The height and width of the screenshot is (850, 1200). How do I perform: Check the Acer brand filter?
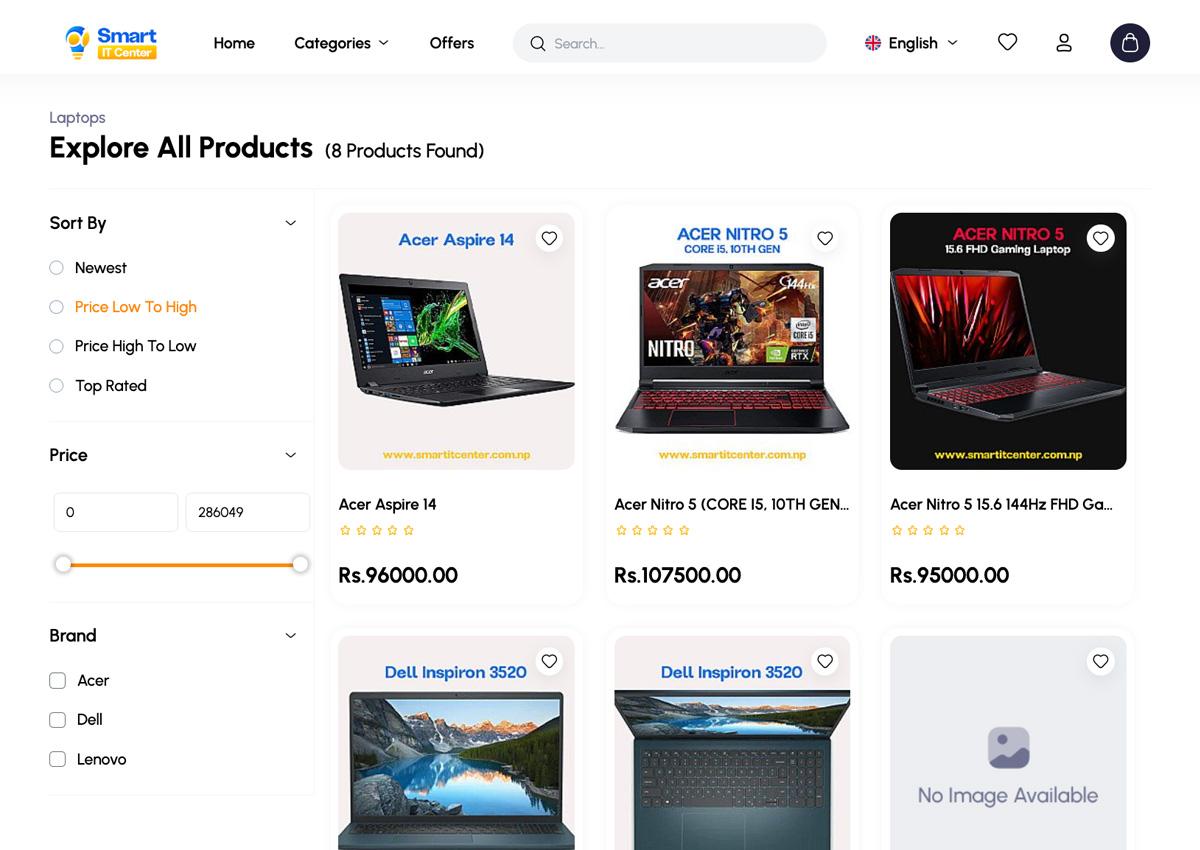click(x=57, y=680)
